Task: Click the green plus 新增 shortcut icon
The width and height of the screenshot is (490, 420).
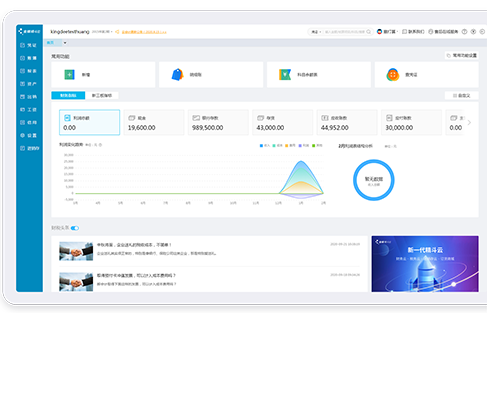Action: 69,75
